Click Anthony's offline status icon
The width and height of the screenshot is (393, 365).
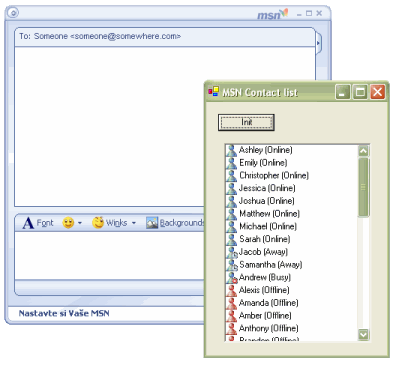pyautogui.click(x=231, y=328)
